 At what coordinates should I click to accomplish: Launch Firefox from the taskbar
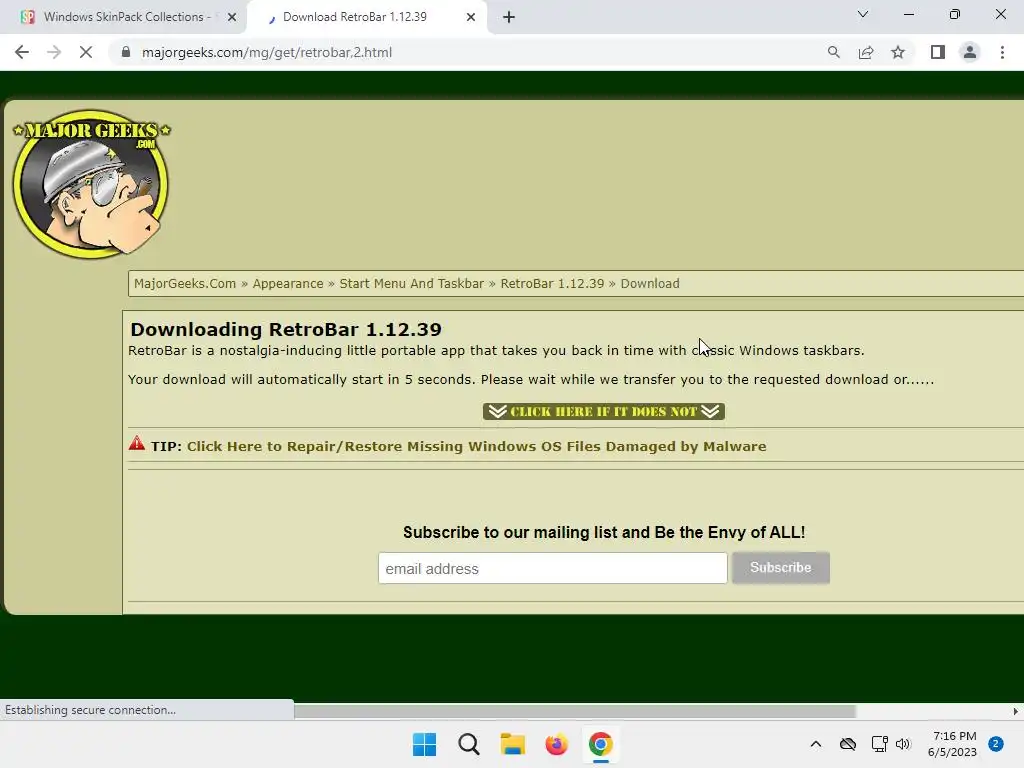click(556, 744)
